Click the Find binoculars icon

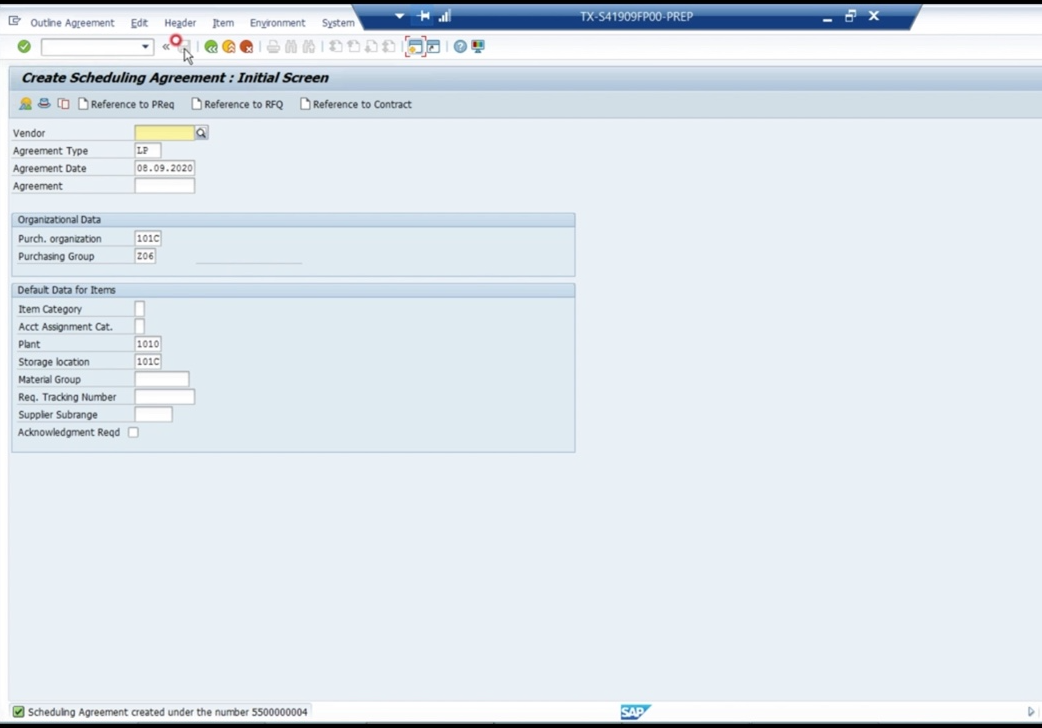(x=291, y=47)
